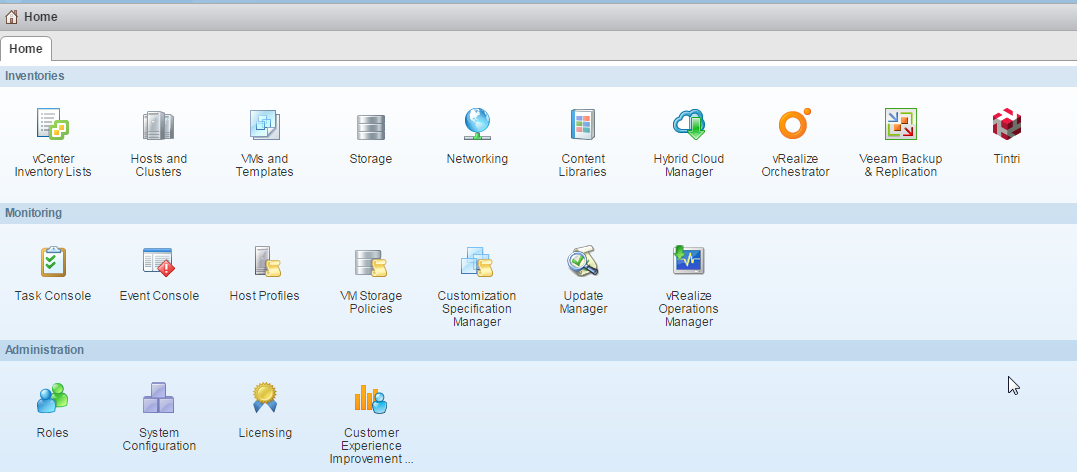This screenshot has width=1077, height=472.
Task: View the Event Console
Action: (158, 263)
